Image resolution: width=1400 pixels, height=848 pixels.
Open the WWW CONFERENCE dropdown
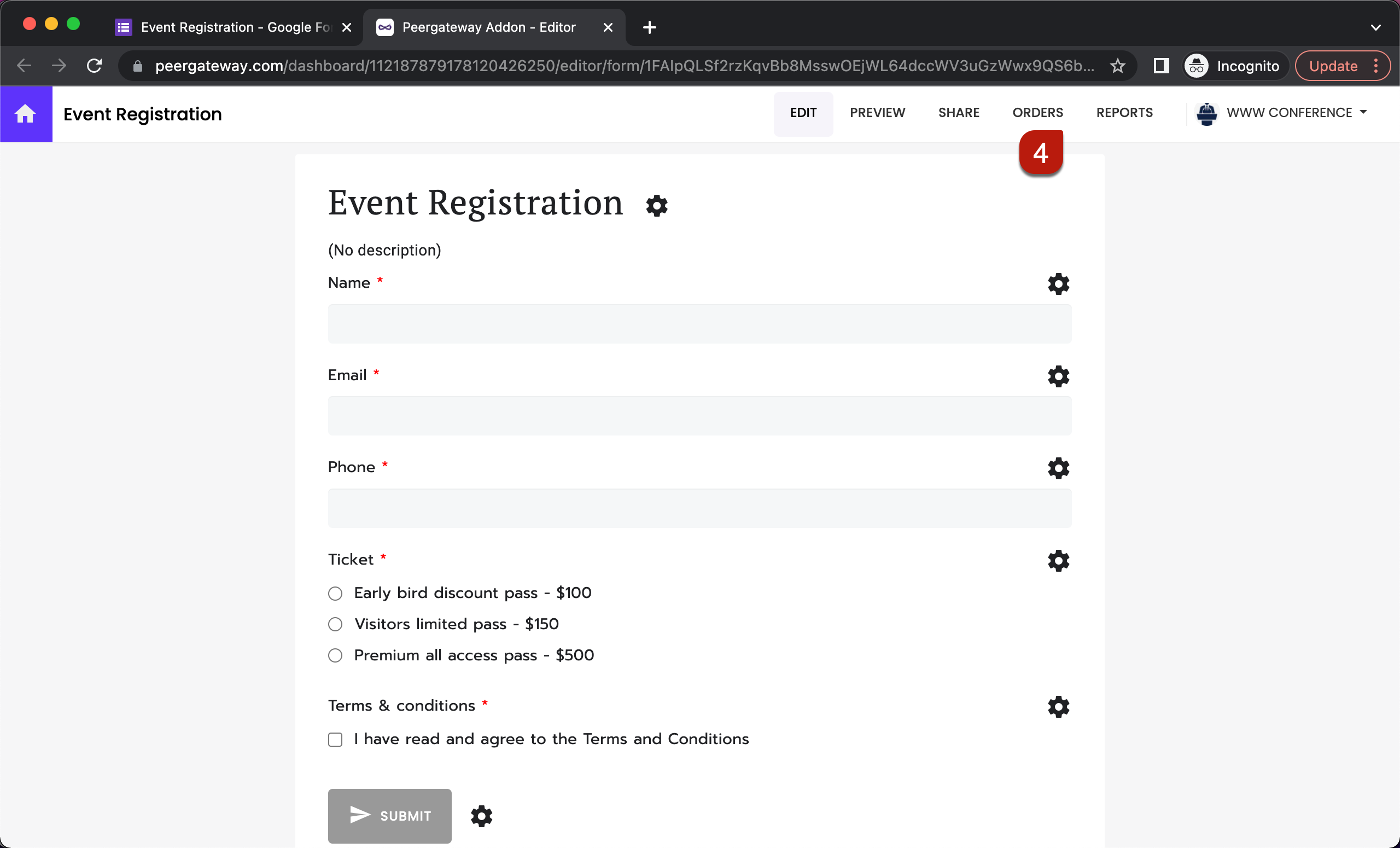pos(1296,113)
